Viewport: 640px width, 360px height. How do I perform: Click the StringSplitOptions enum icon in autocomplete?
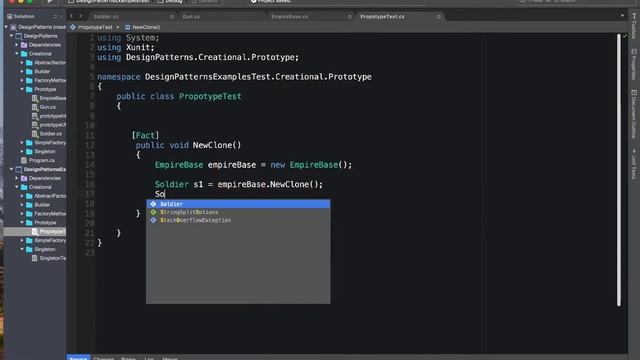coord(153,212)
